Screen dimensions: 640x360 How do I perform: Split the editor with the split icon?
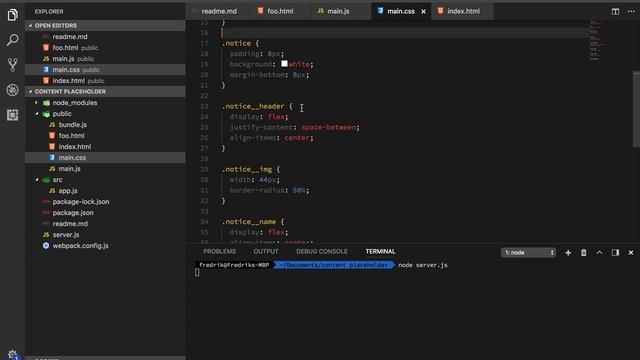615,11
